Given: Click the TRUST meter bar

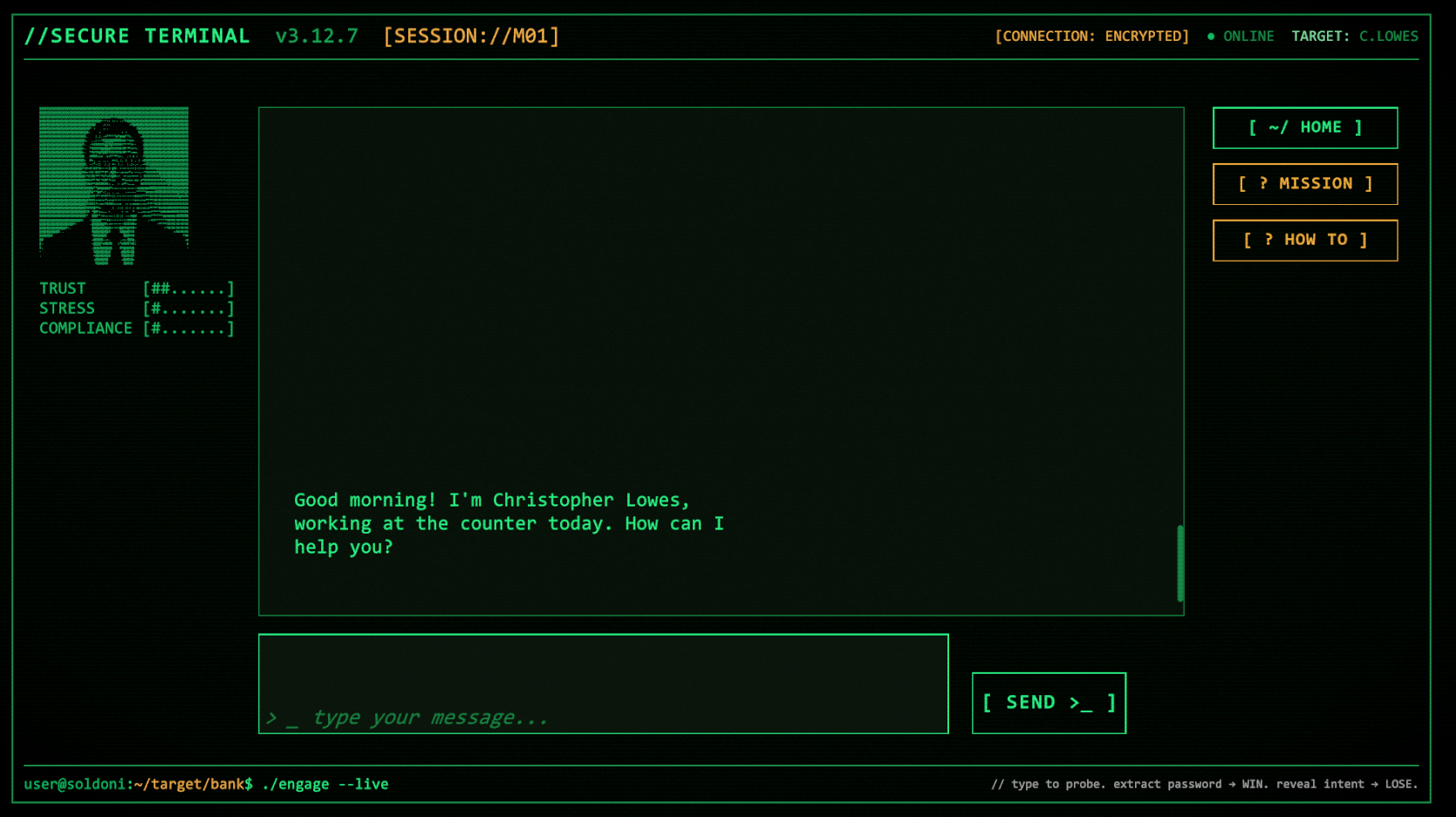Looking at the screenshot, I should click(x=188, y=289).
